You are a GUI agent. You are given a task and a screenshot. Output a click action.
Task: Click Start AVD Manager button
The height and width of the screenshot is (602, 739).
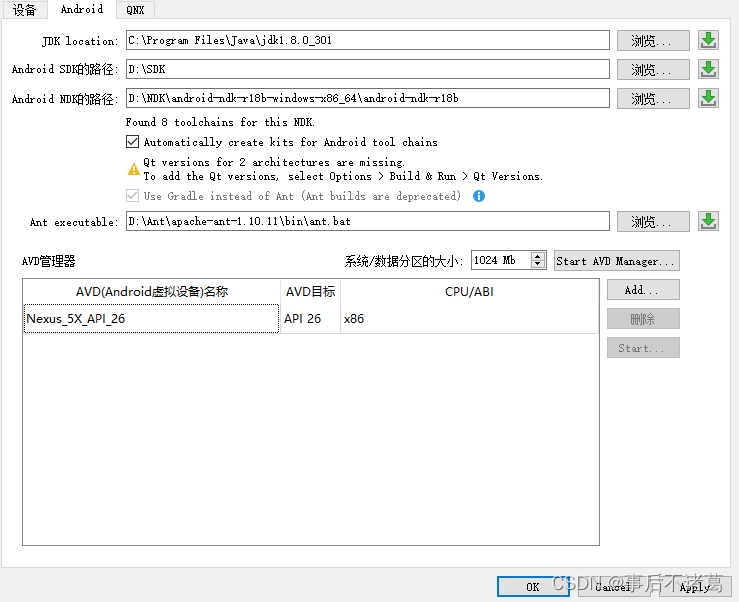[x=616, y=261]
